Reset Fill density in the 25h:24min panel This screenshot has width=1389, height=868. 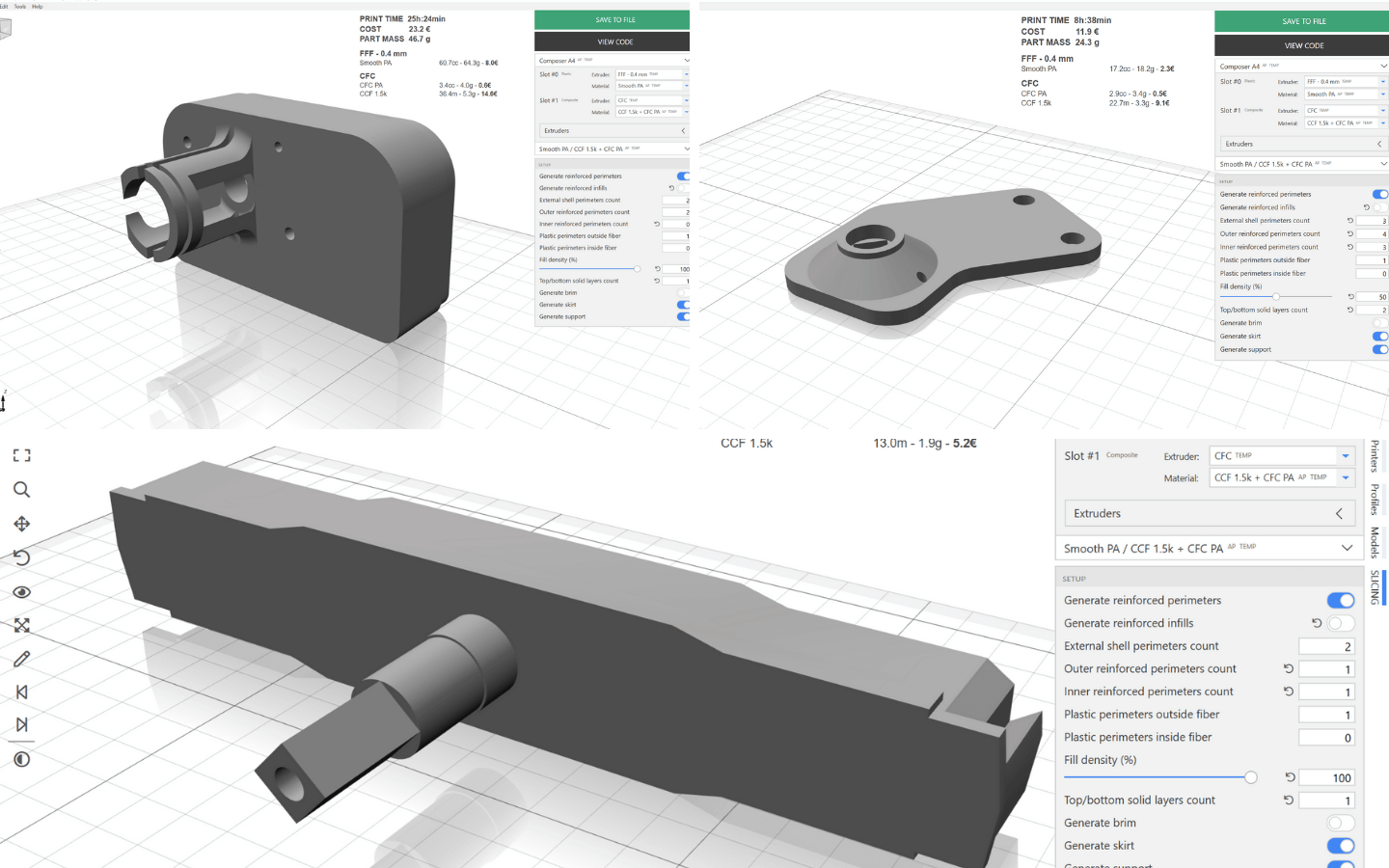(658, 269)
